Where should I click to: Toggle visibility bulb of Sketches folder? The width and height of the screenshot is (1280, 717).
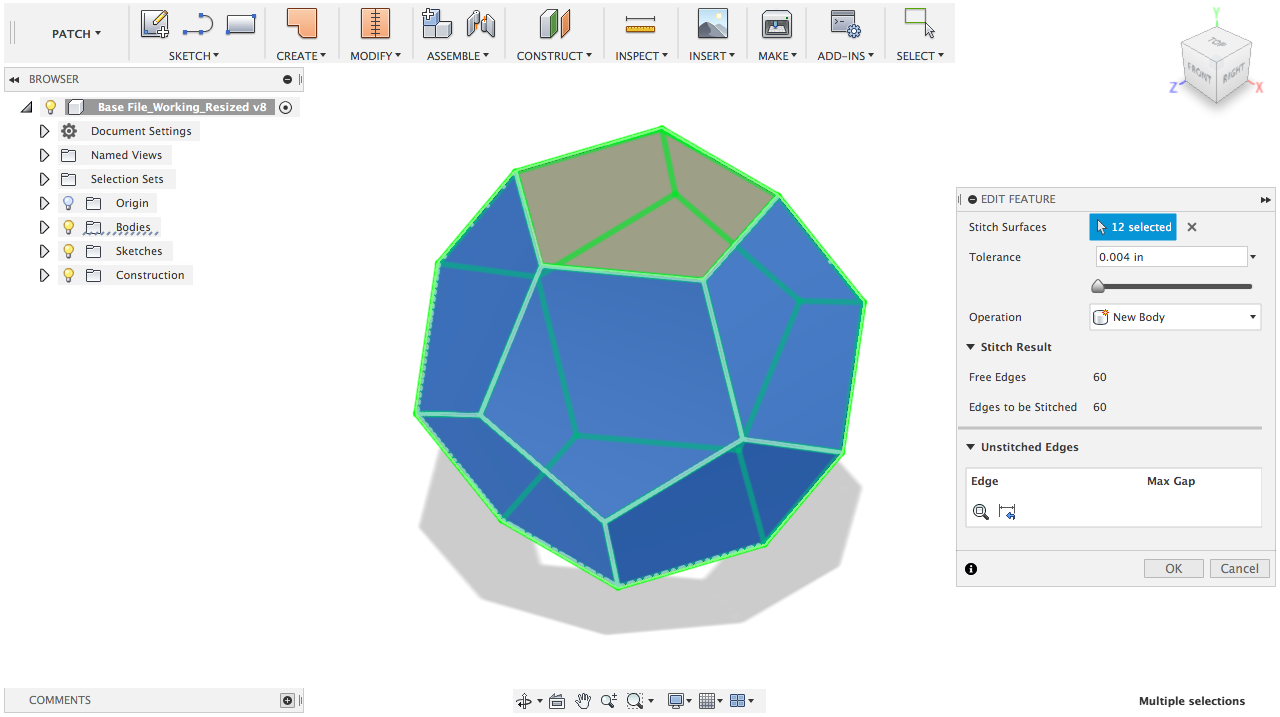coord(69,251)
